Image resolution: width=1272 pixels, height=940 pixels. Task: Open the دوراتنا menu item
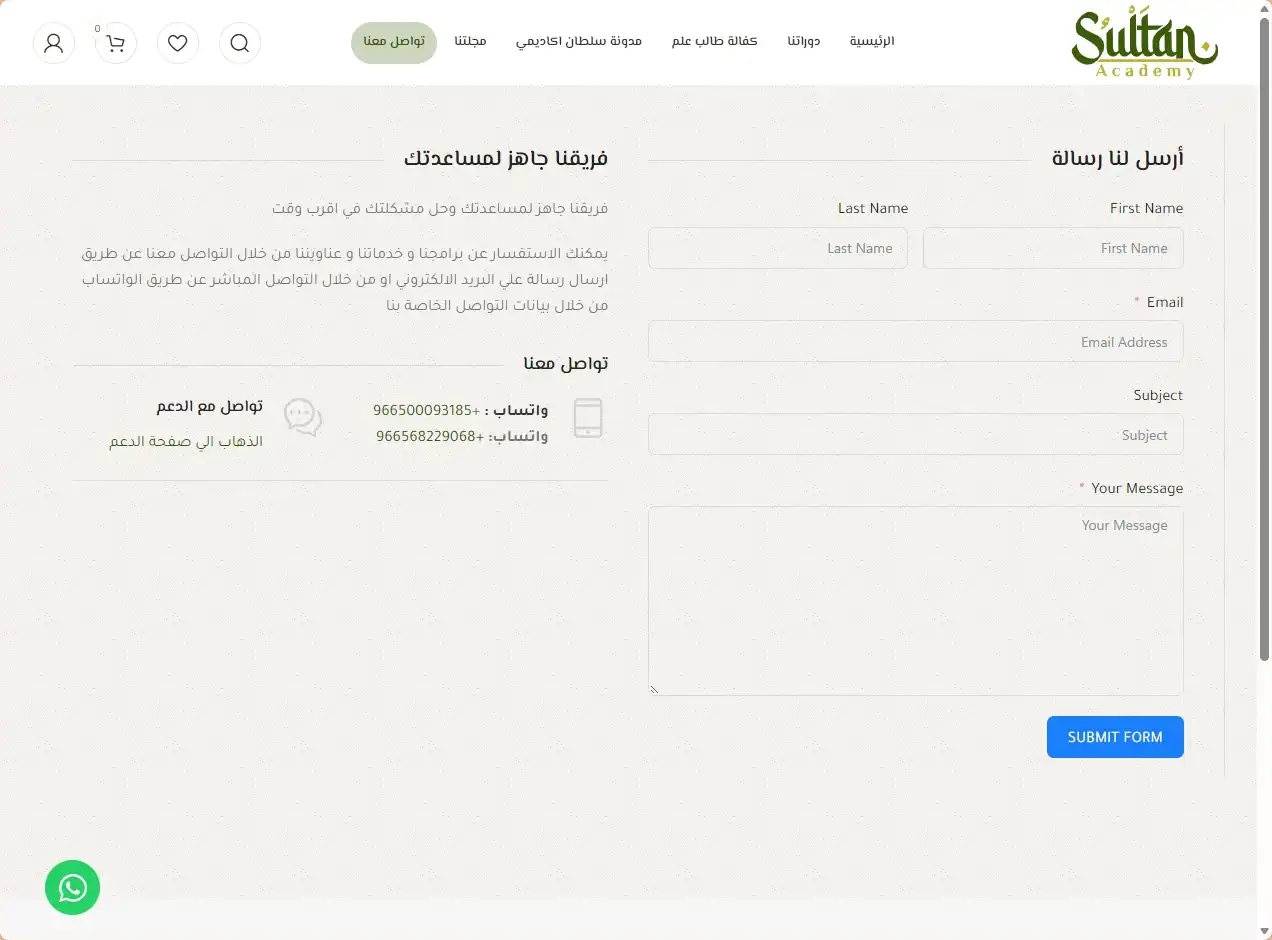click(x=804, y=42)
